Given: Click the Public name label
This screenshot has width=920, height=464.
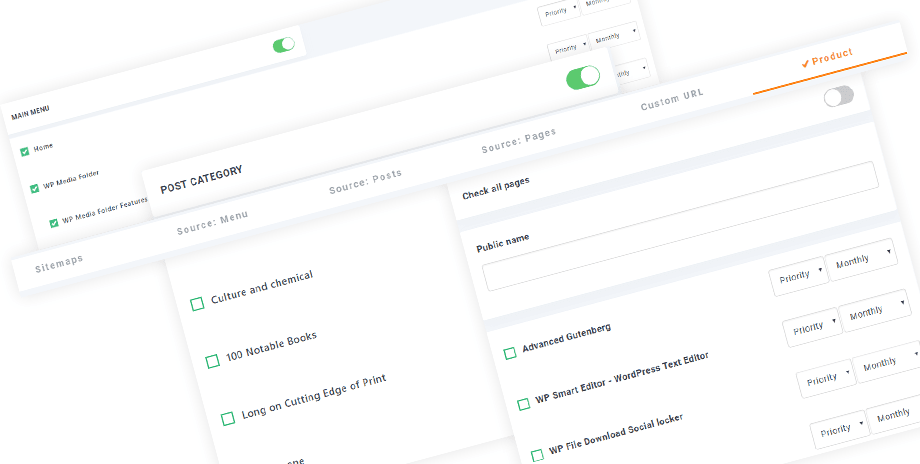Looking at the screenshot, I should 503,243.
